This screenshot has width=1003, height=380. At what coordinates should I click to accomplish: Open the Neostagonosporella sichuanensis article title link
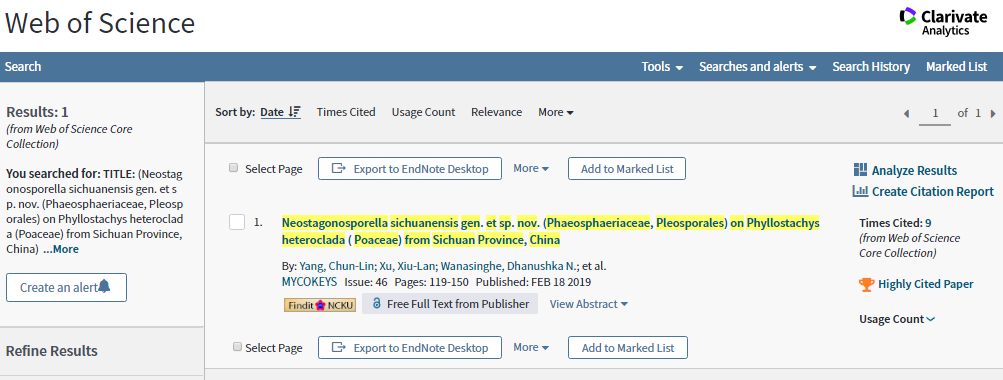point(550,232)
